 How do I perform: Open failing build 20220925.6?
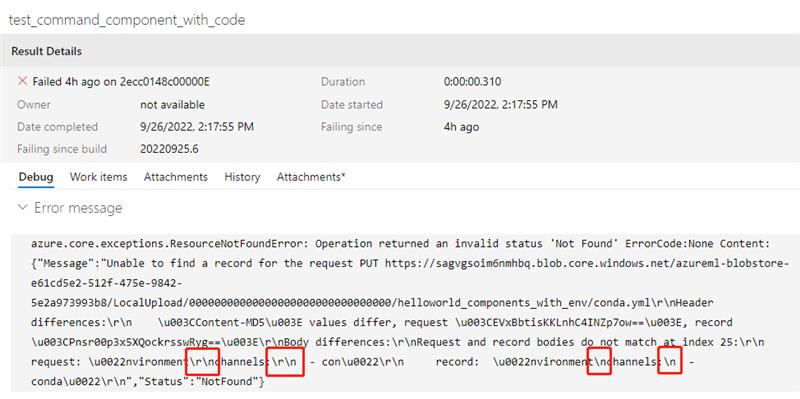click(x=169, y=149)
